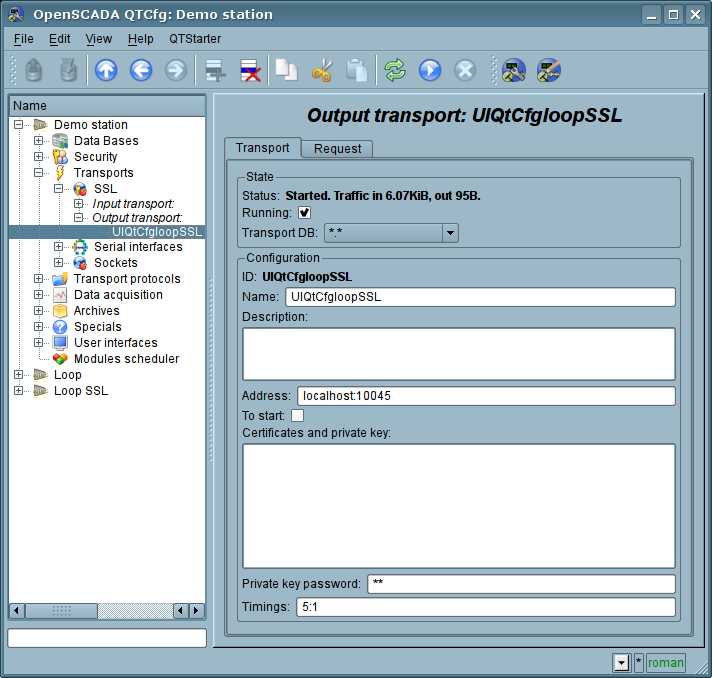Start periodic update with the play icon
Image resolution: width=712 pixels, height=678 pixels.
[x=430, y=70]
